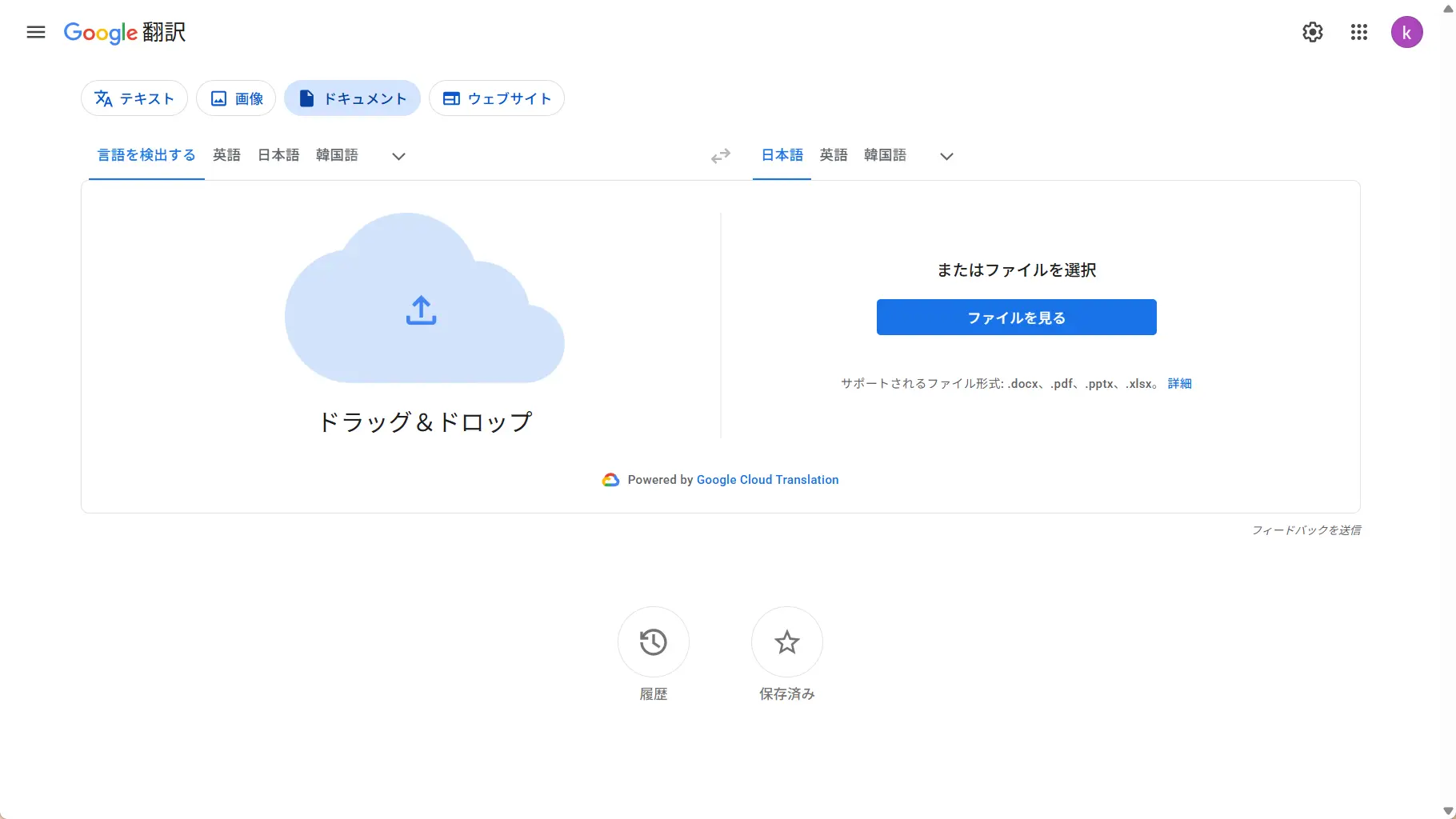Open the account avatar 'k'
This screenshot has width=1456, height=819.
point(1407,32)
